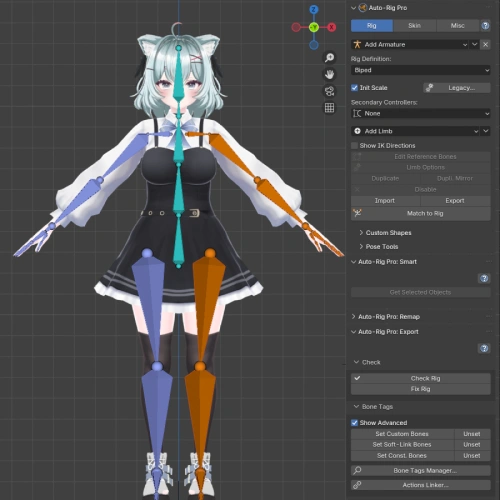The image size is (500, 500).
Task: Click the hand pan viewport icon
Action: pos(329,74)
